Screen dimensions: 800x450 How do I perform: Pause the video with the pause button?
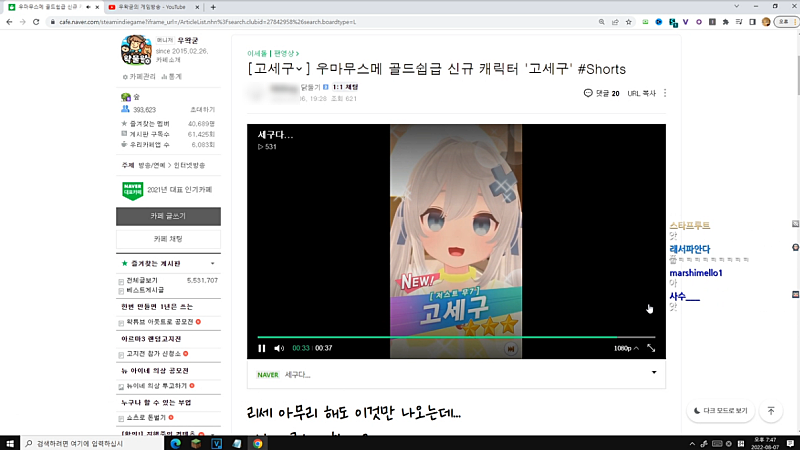262,348
